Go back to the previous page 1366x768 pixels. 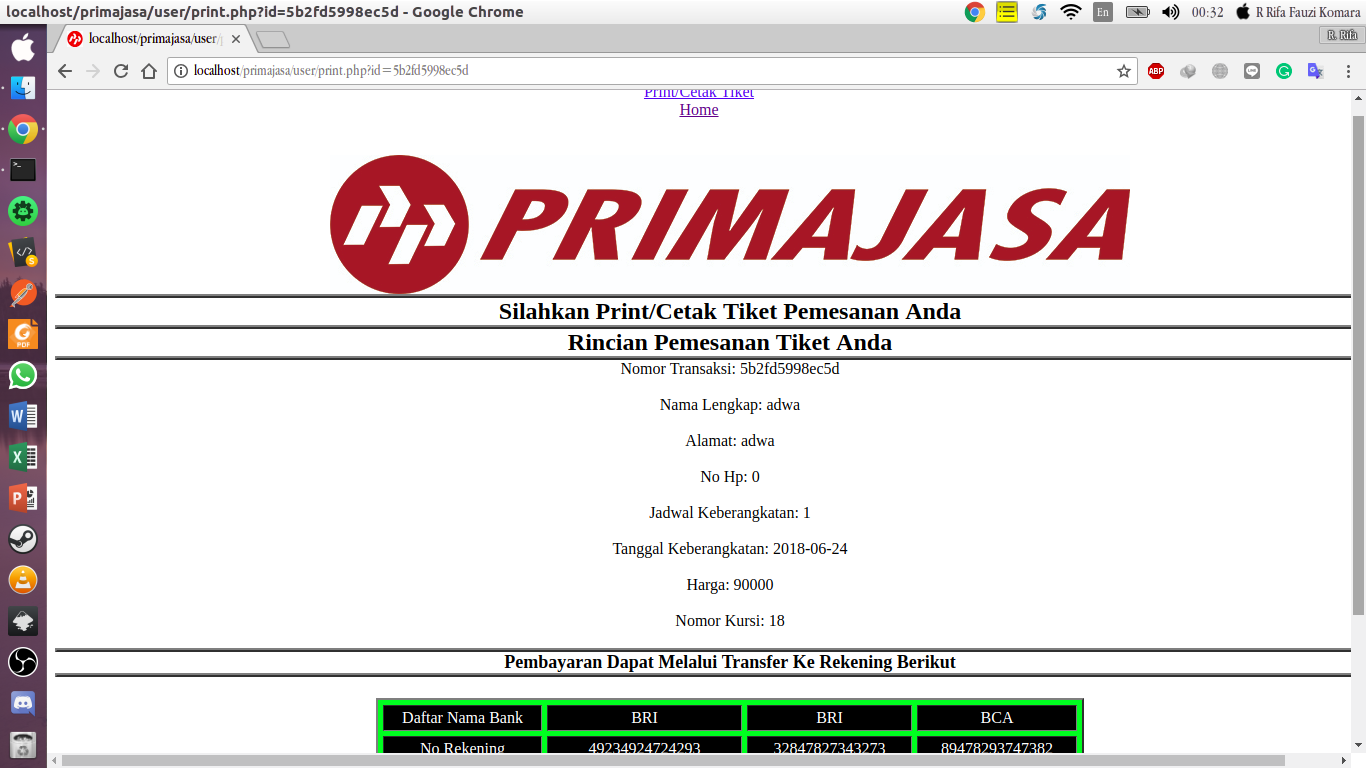coord(65,71)
